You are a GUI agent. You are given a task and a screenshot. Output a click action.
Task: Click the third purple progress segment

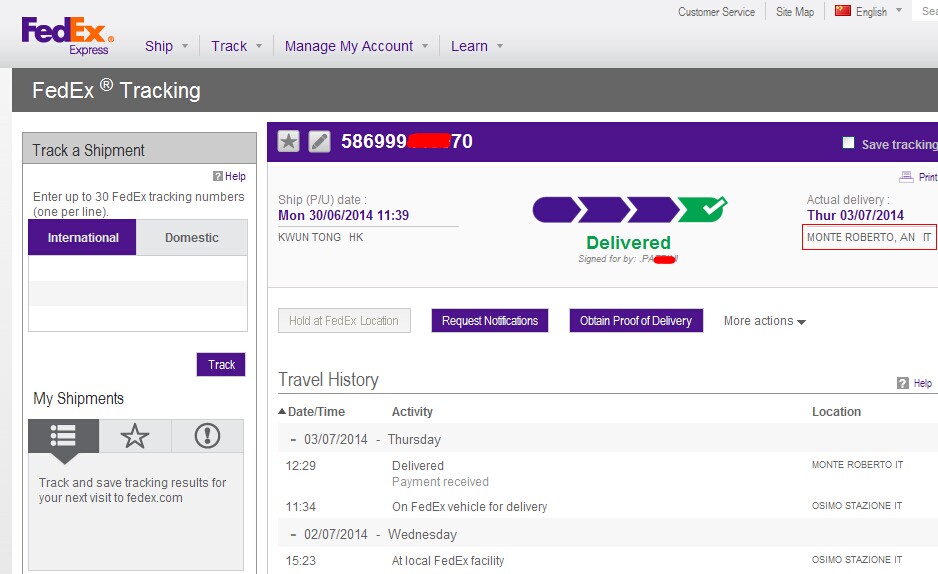coord(653,209)
